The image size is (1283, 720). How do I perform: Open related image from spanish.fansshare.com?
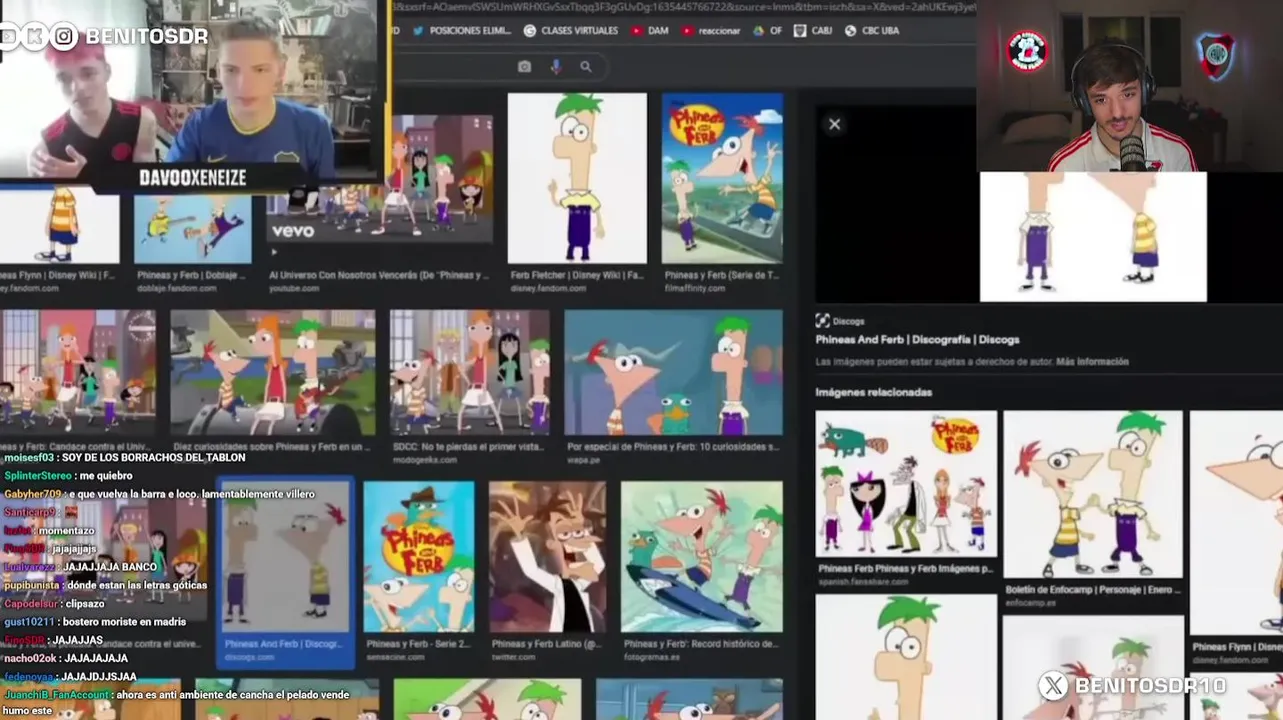906,483
